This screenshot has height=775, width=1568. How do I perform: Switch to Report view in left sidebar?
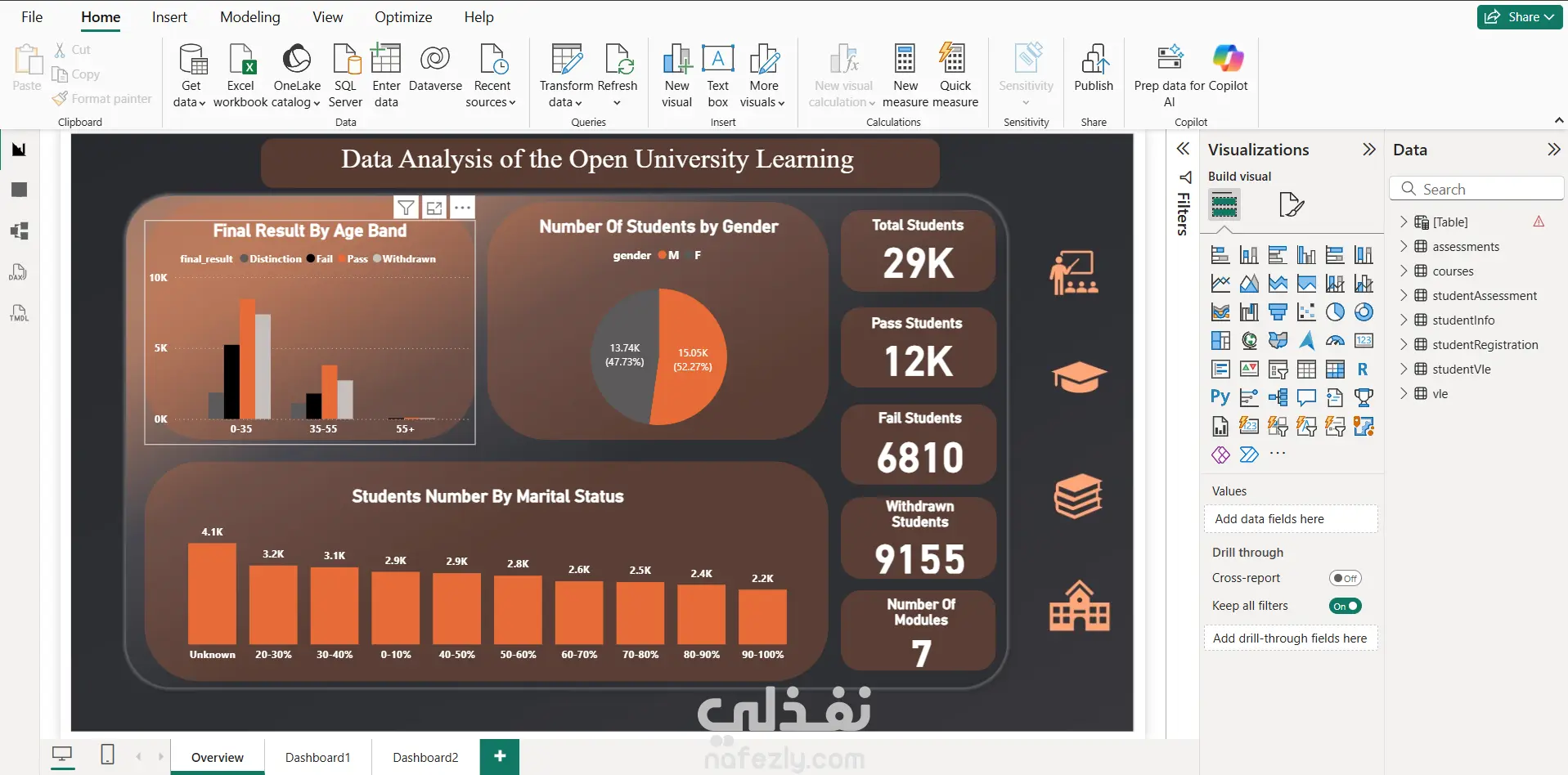[19, 150]
